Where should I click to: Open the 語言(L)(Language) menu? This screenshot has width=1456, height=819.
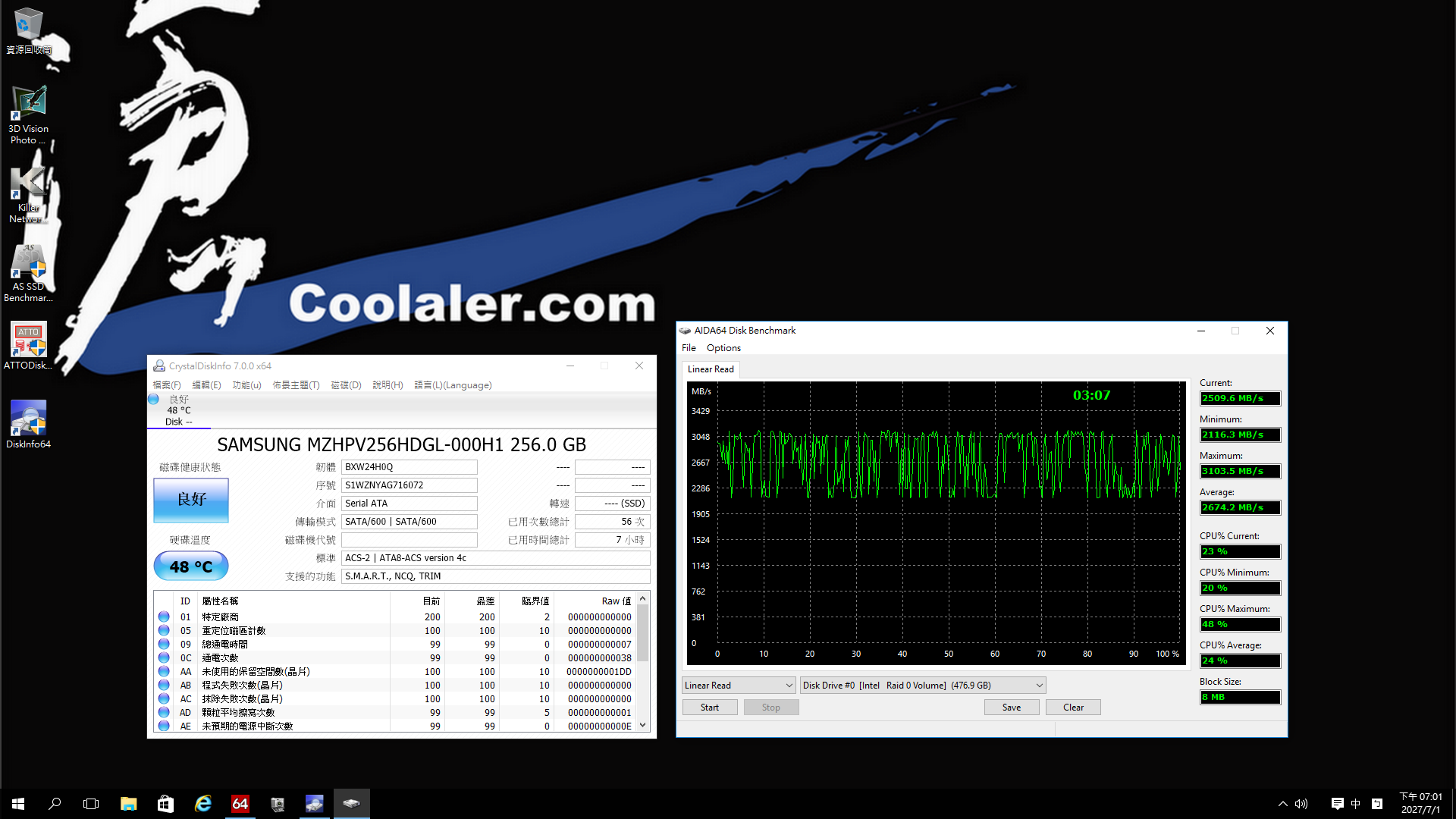click(x=453, y=385)
